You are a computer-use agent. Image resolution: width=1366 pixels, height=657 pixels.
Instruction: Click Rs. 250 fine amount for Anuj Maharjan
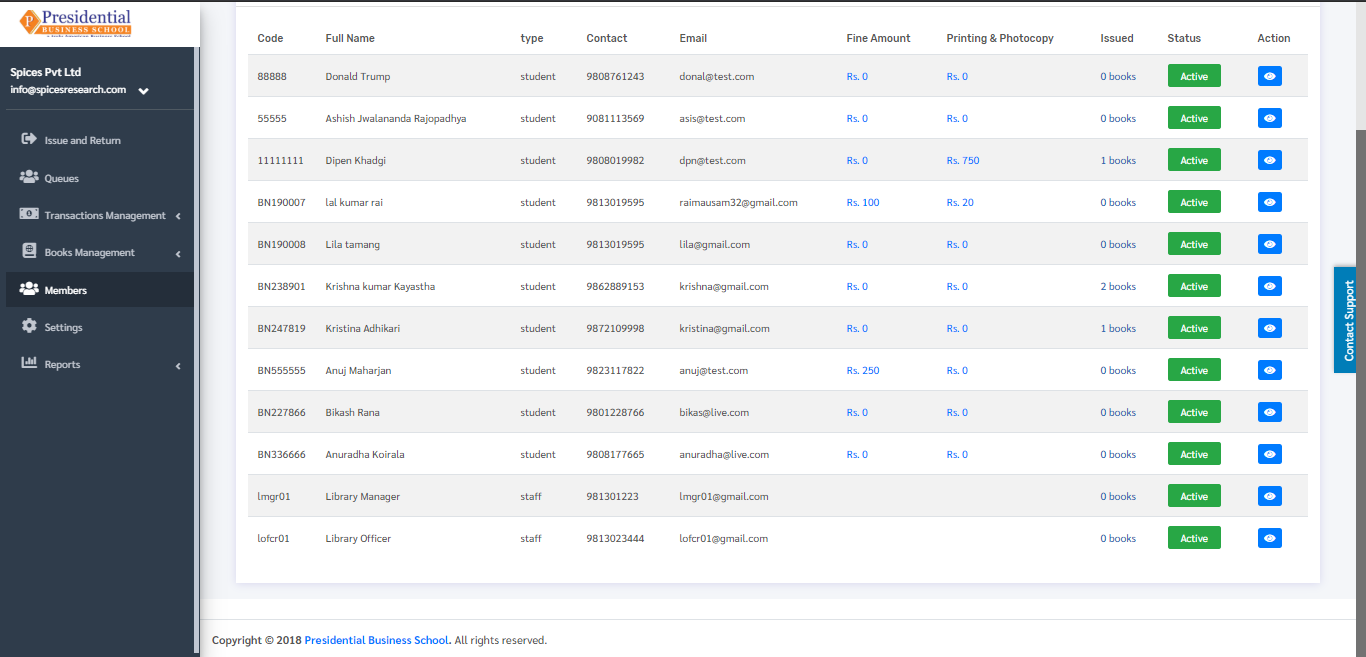[x=863, y=370]
